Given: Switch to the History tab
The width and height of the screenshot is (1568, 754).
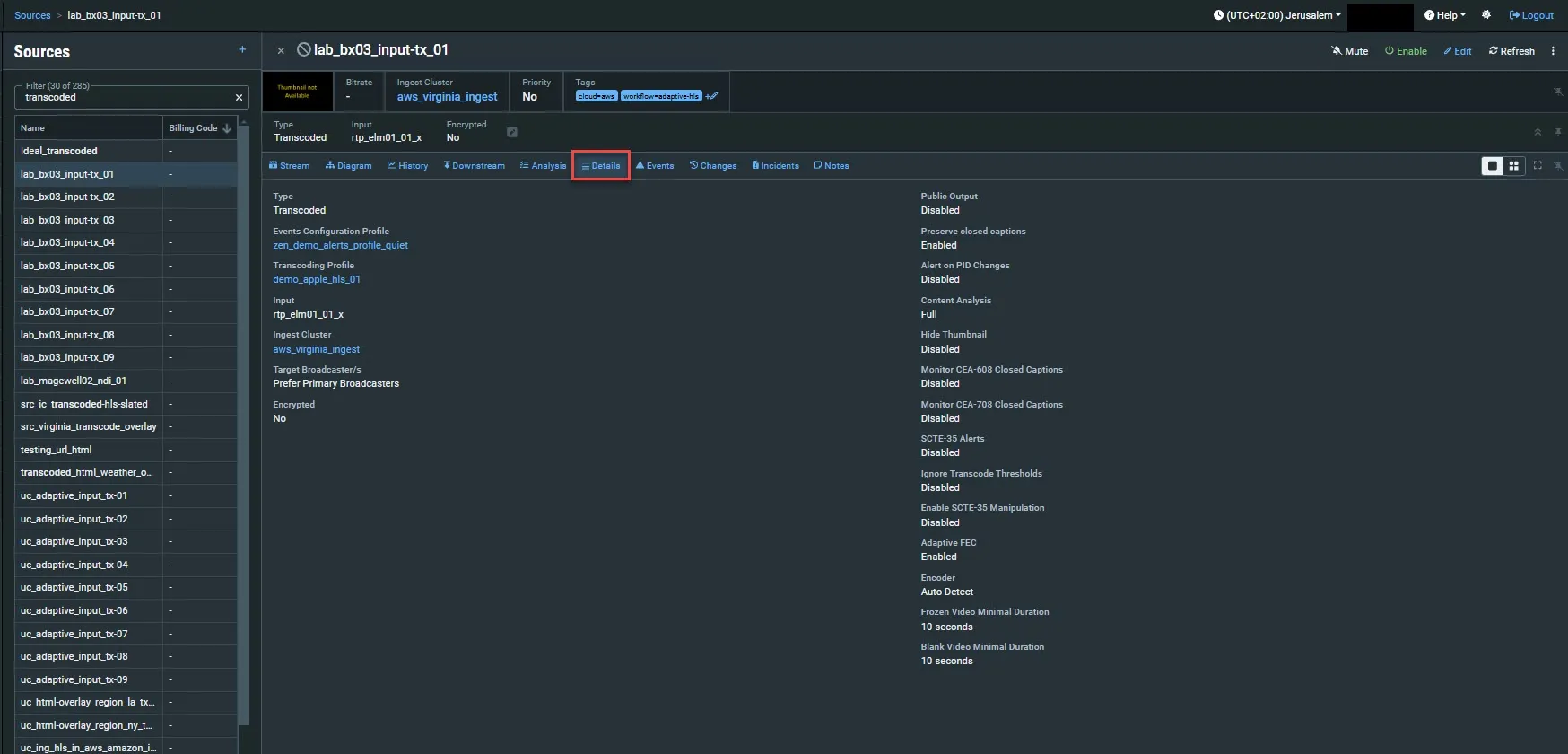Looking at the screenshot, I should pyautogui.click(x=407, y=166).
